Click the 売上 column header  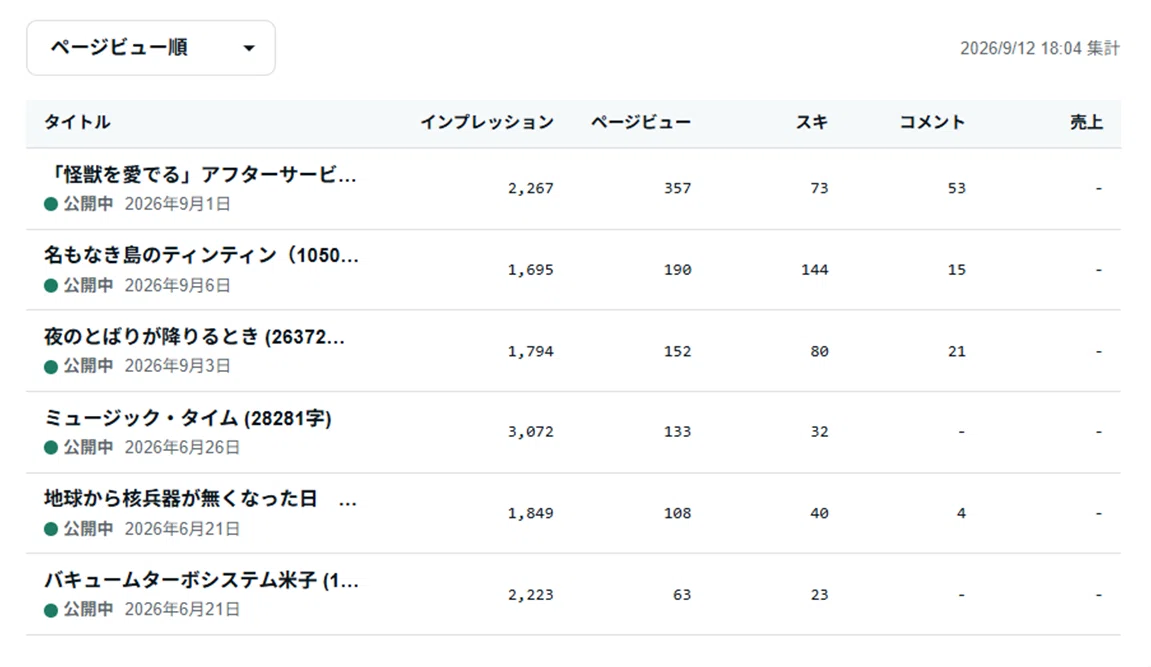point(1086,123)
